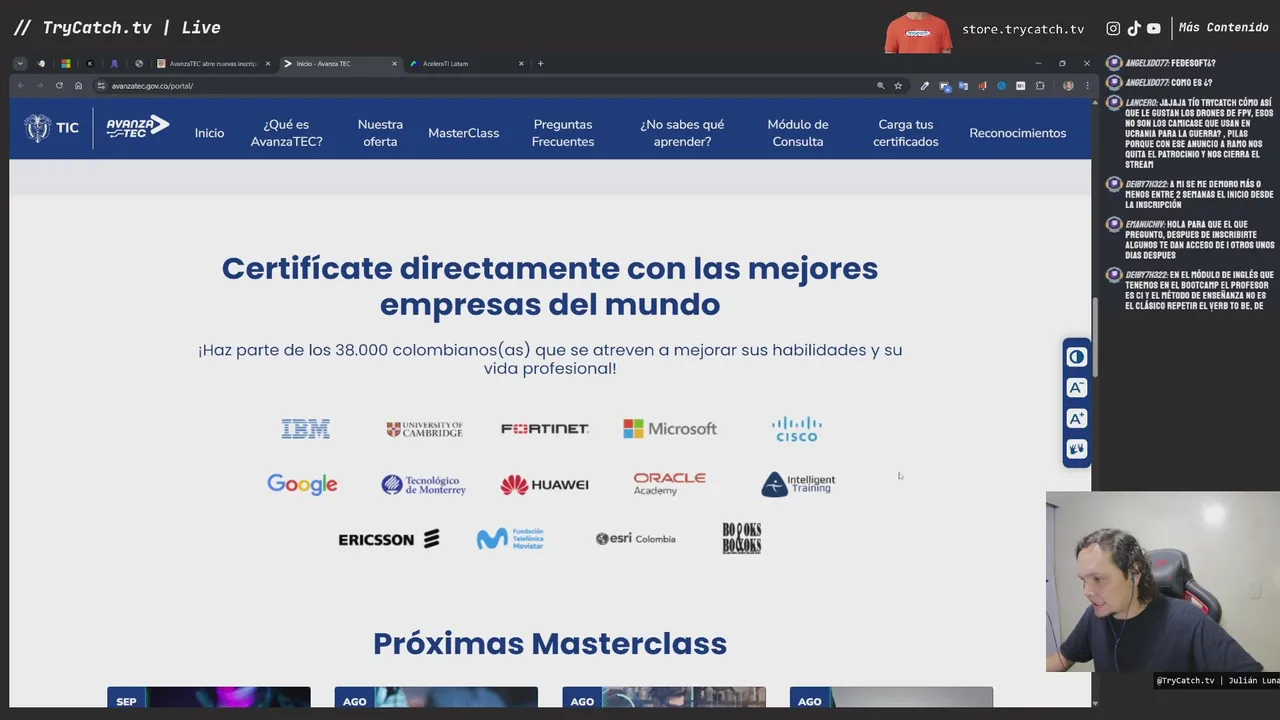Click the address bar URL field

pyautogui.click(x=480, y=86)
